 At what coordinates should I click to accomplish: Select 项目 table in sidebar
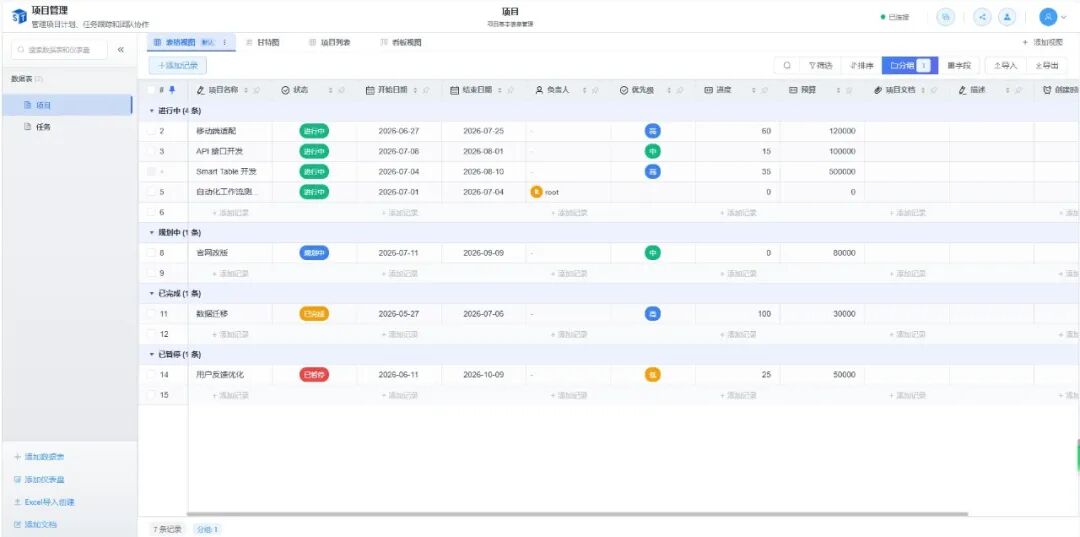click(67, 105)
